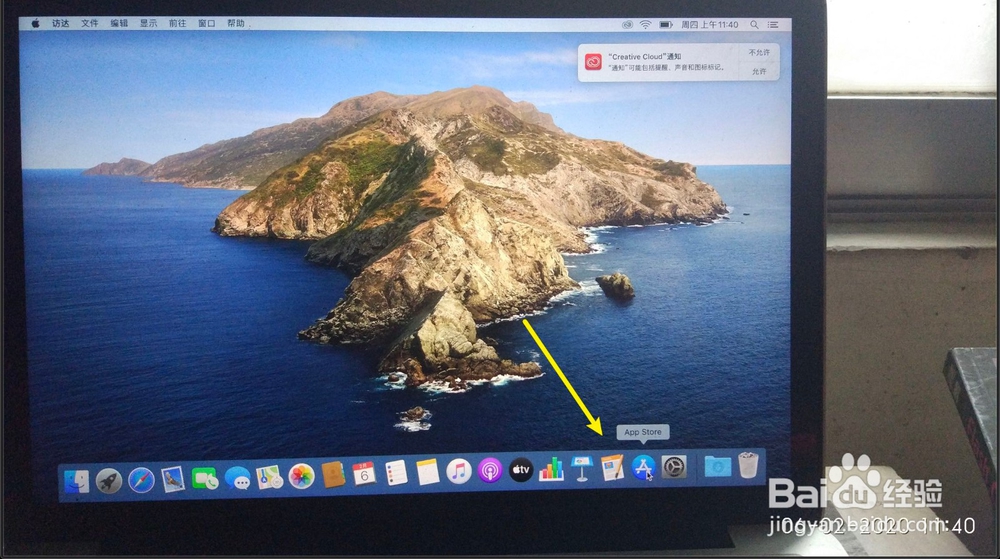This screenshot has width=1000, height=559.
Task: Open the Trash in the Dock
Action: [748, 465]
